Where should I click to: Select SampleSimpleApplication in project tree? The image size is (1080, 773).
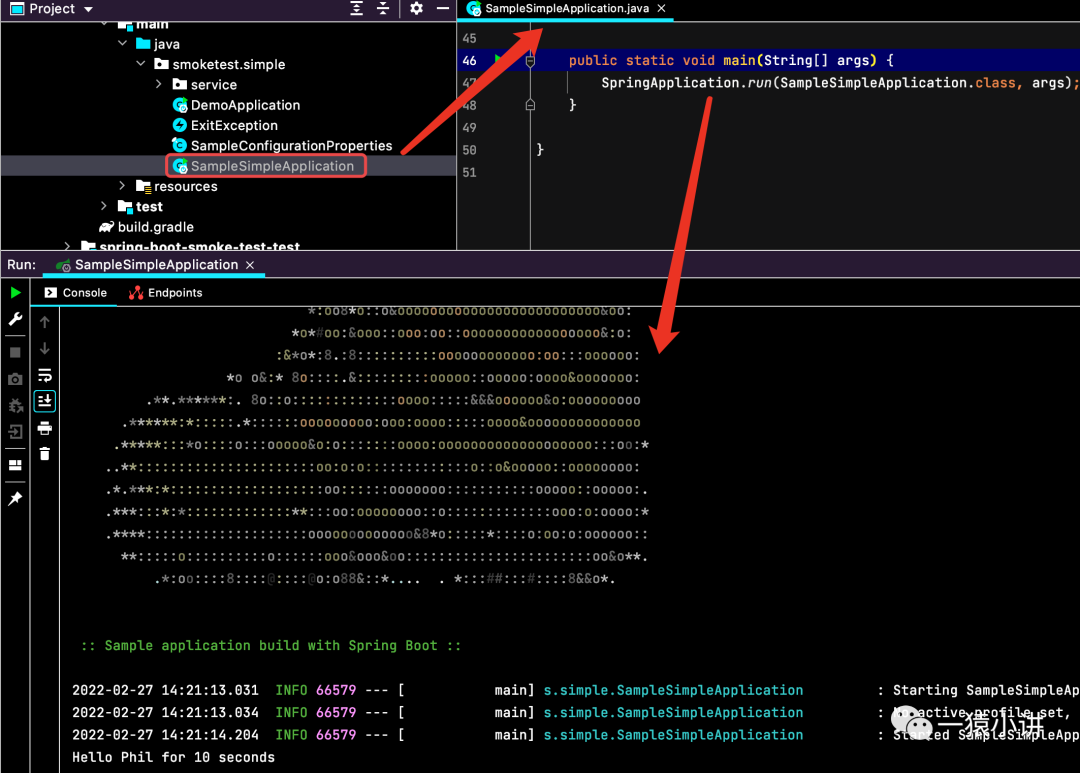click(272, 166)
